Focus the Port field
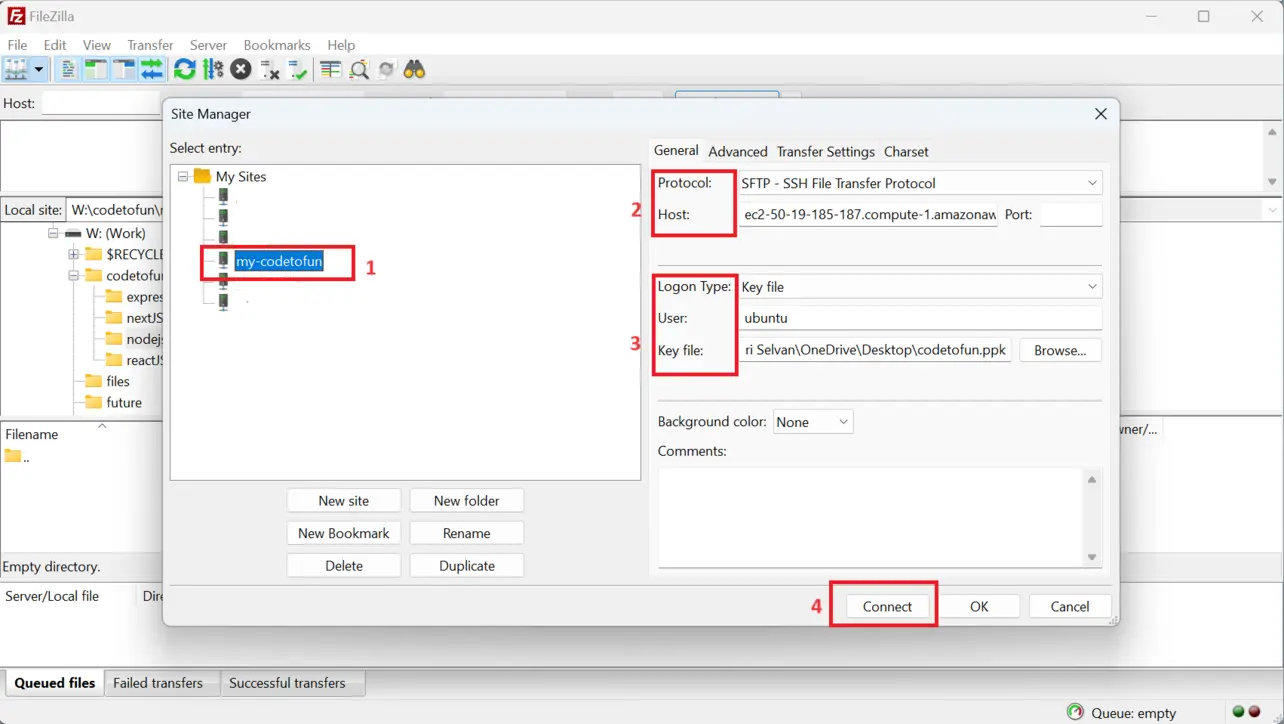1284x724 pixels. click(x=1071, y=214)
